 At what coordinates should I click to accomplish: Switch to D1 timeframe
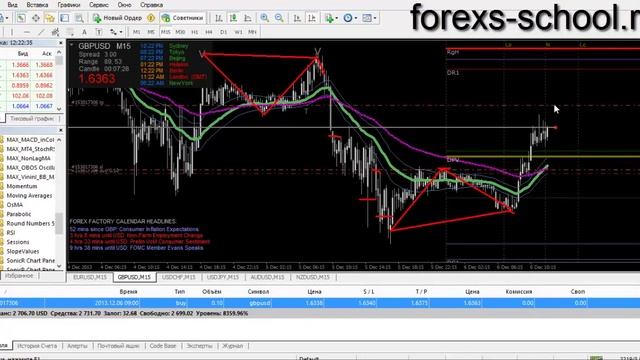223,32
